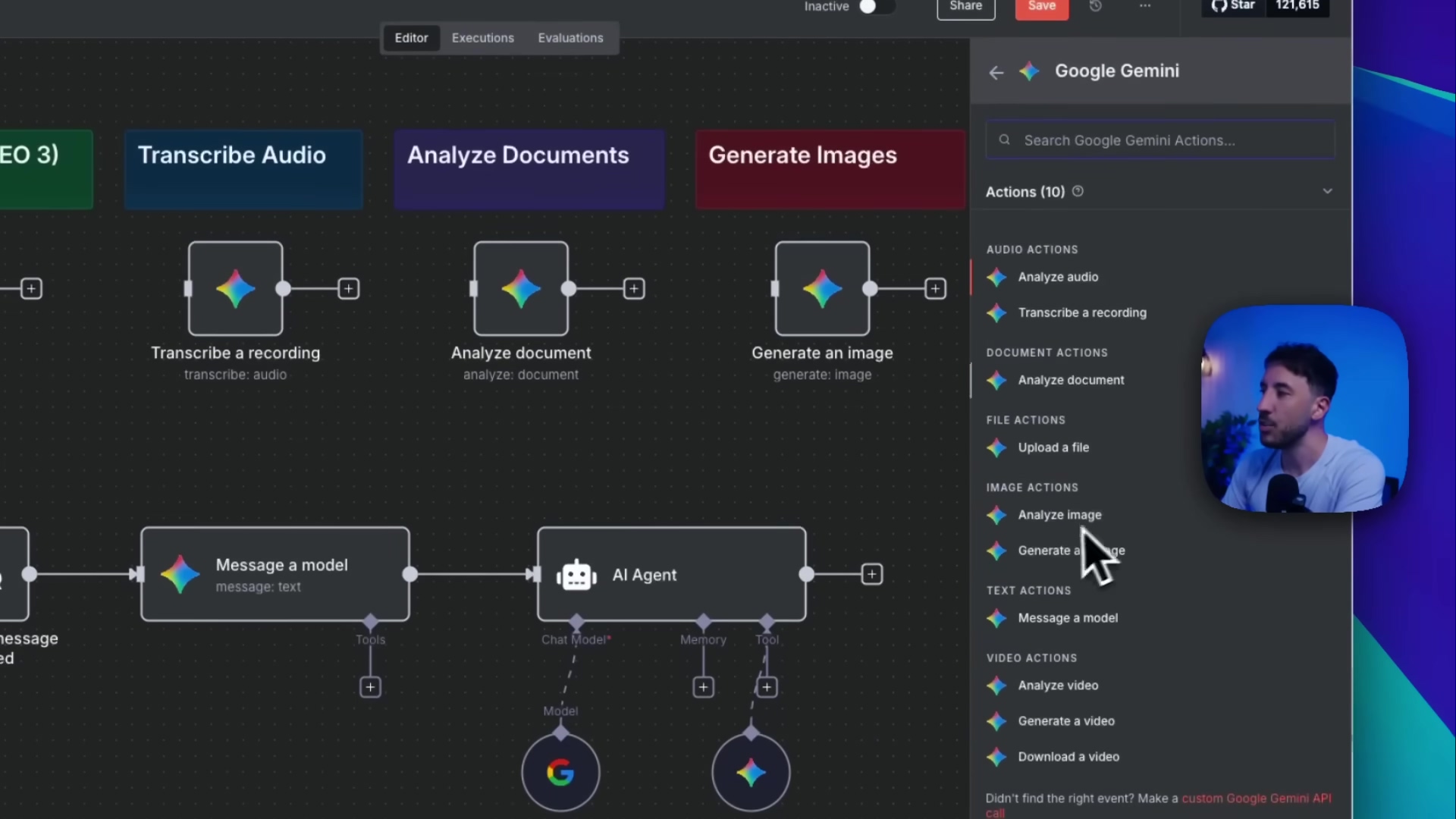
Task: Save the workflow
Action: coord(1042,7)
